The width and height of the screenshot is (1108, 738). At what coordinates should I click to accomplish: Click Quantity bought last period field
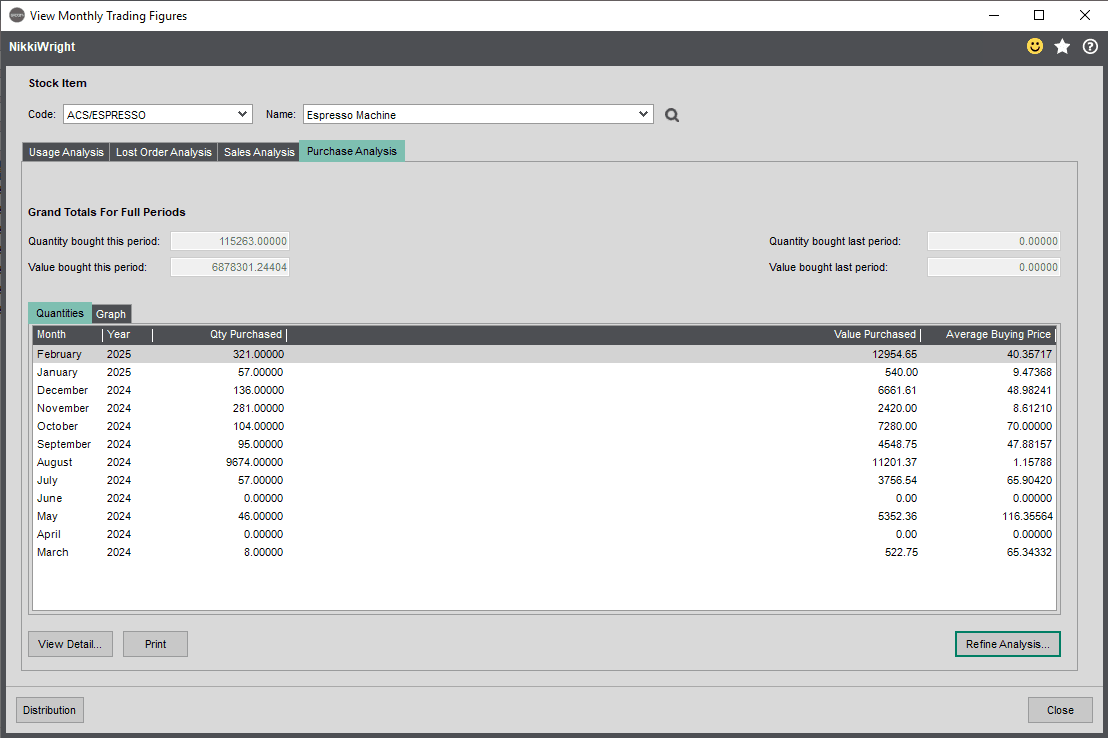[994, 241]
